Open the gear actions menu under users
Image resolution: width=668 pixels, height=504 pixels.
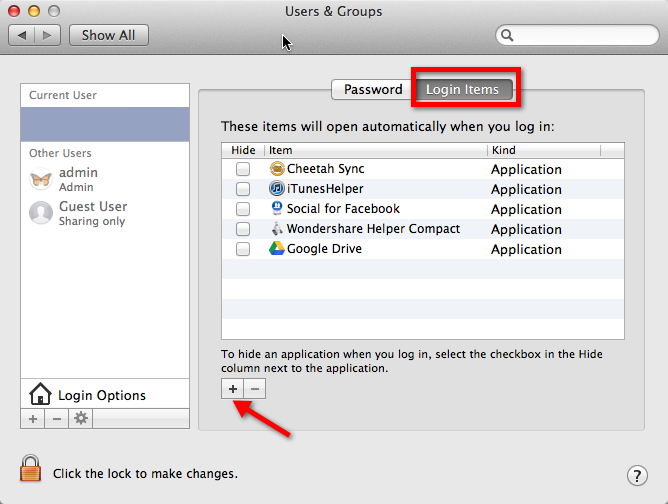point(81,419)
